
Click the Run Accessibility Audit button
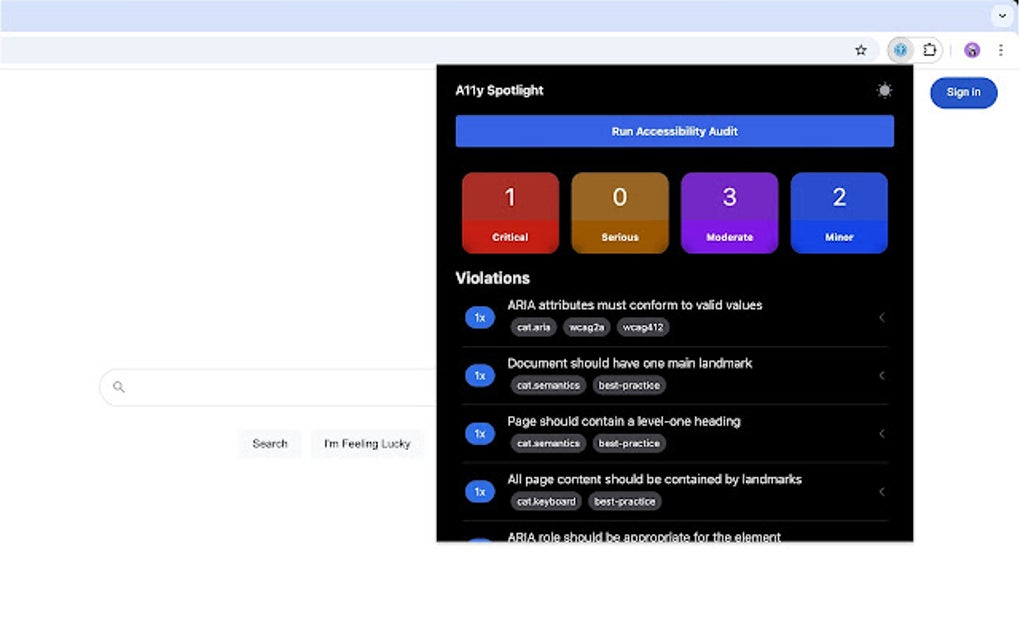coord(675,131)
